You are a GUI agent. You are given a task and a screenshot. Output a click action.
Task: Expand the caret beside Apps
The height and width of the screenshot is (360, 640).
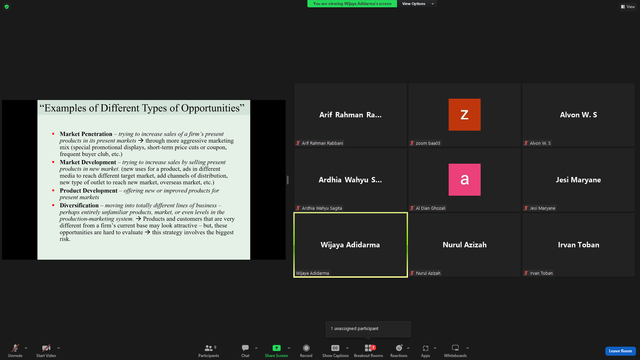click(435, 348)
